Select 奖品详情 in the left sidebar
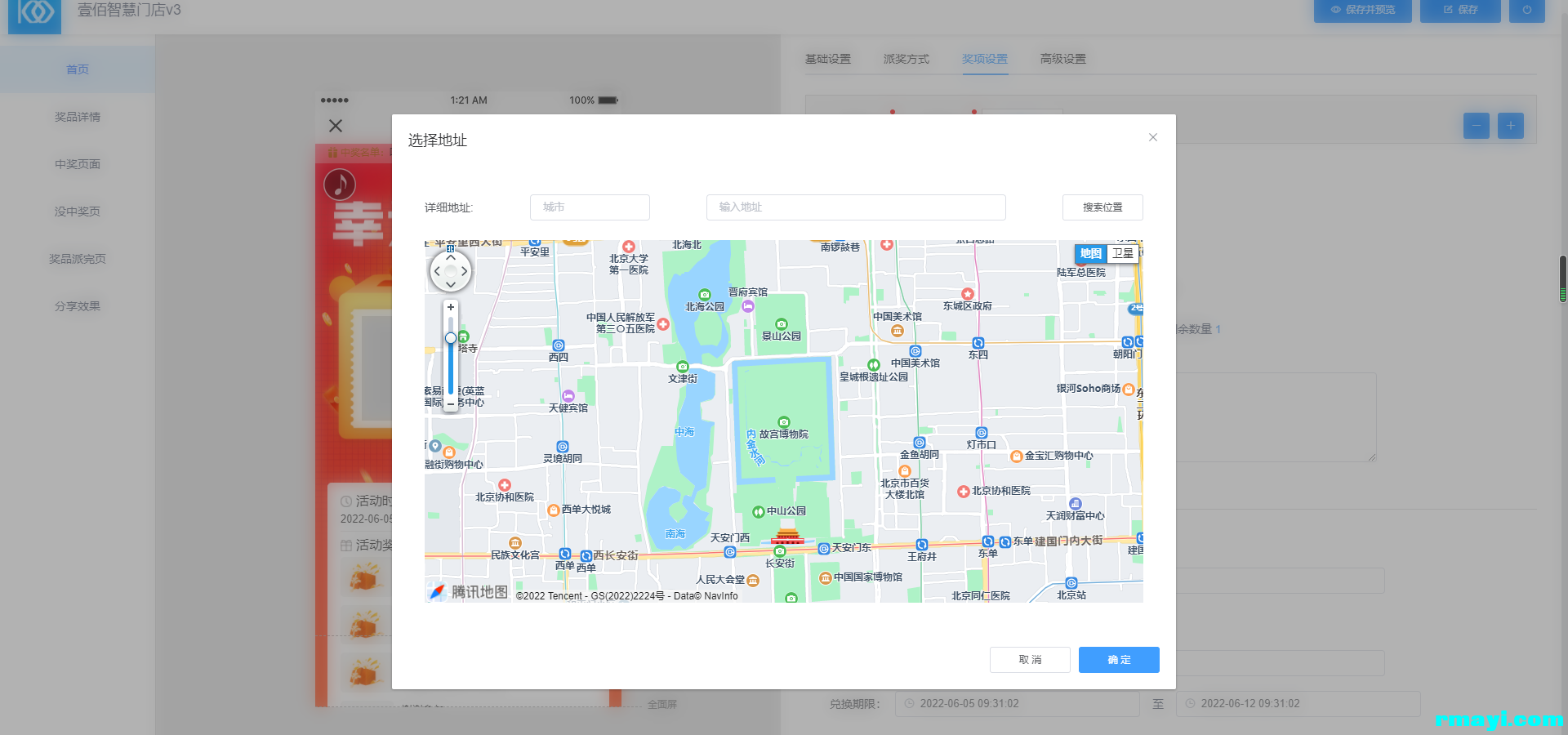1568x735 pixels. coord(78,117)
